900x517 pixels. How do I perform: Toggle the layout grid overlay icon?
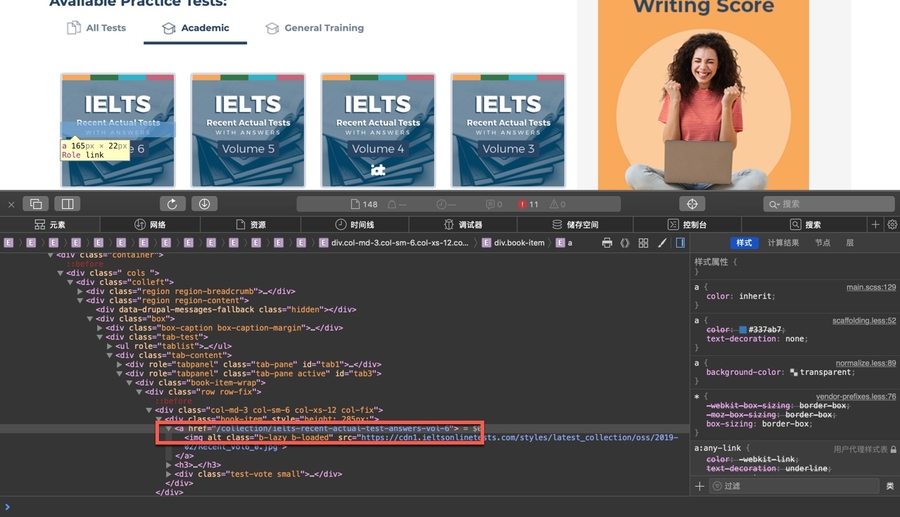(643, 243)
